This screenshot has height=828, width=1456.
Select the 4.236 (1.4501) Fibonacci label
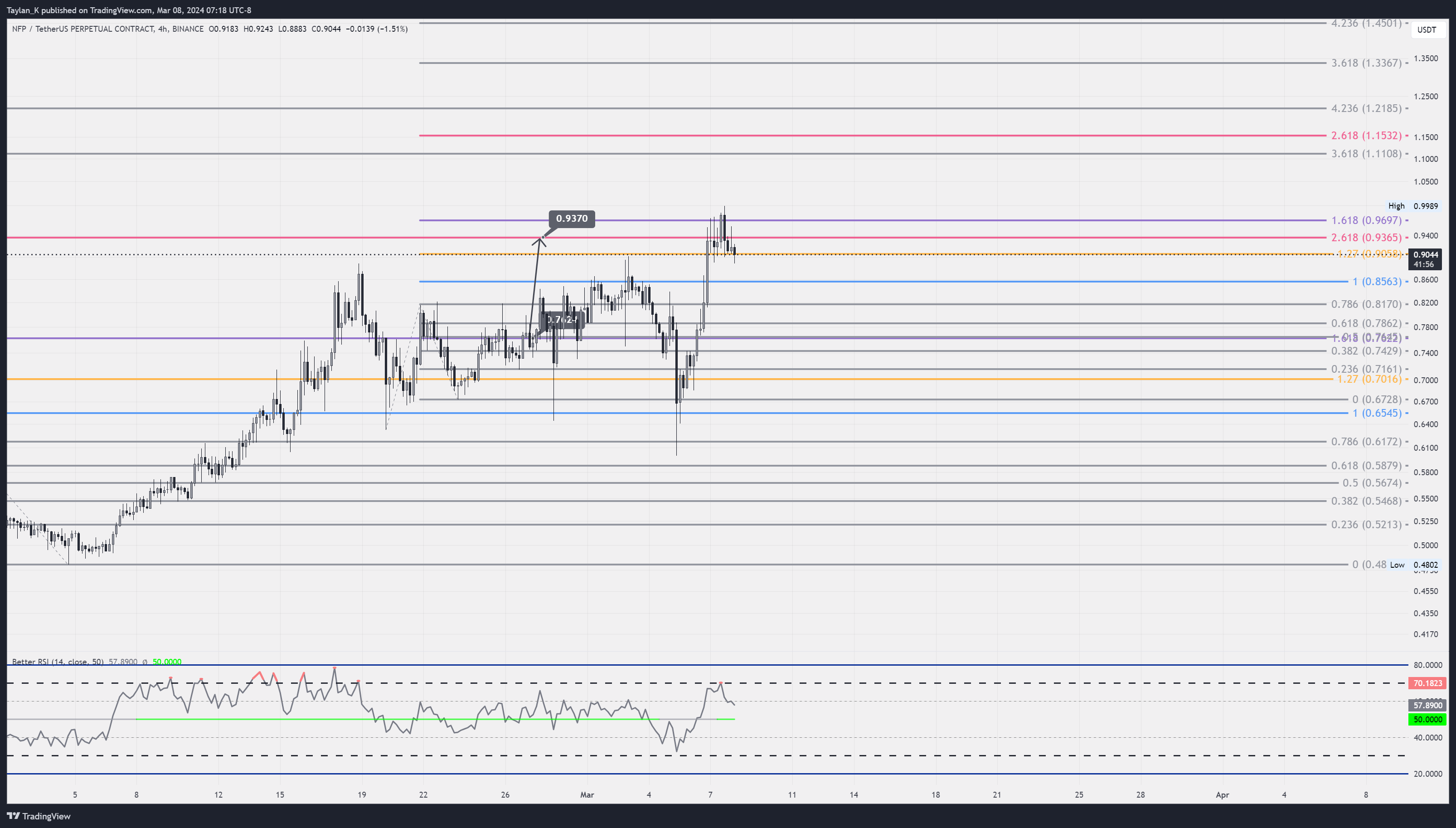(1367, 23)
